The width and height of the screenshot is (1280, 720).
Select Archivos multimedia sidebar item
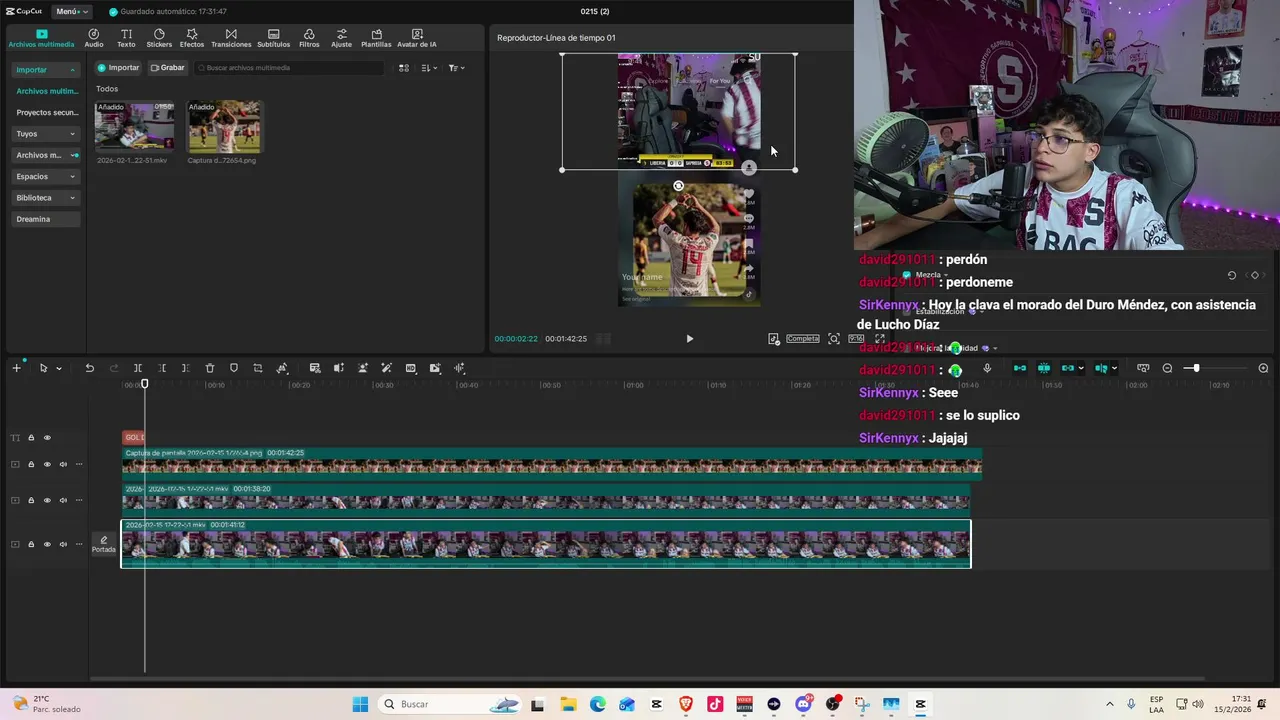[46, 91]
